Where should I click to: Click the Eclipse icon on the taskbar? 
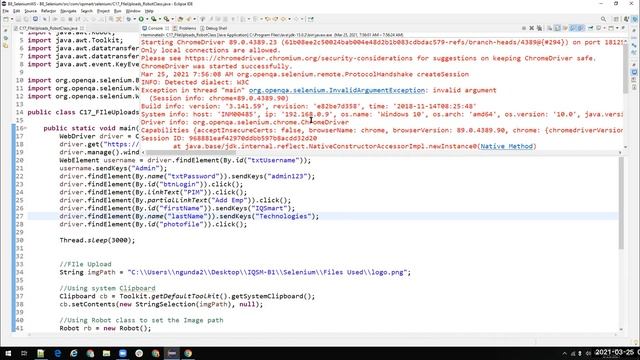click(172, 353)
